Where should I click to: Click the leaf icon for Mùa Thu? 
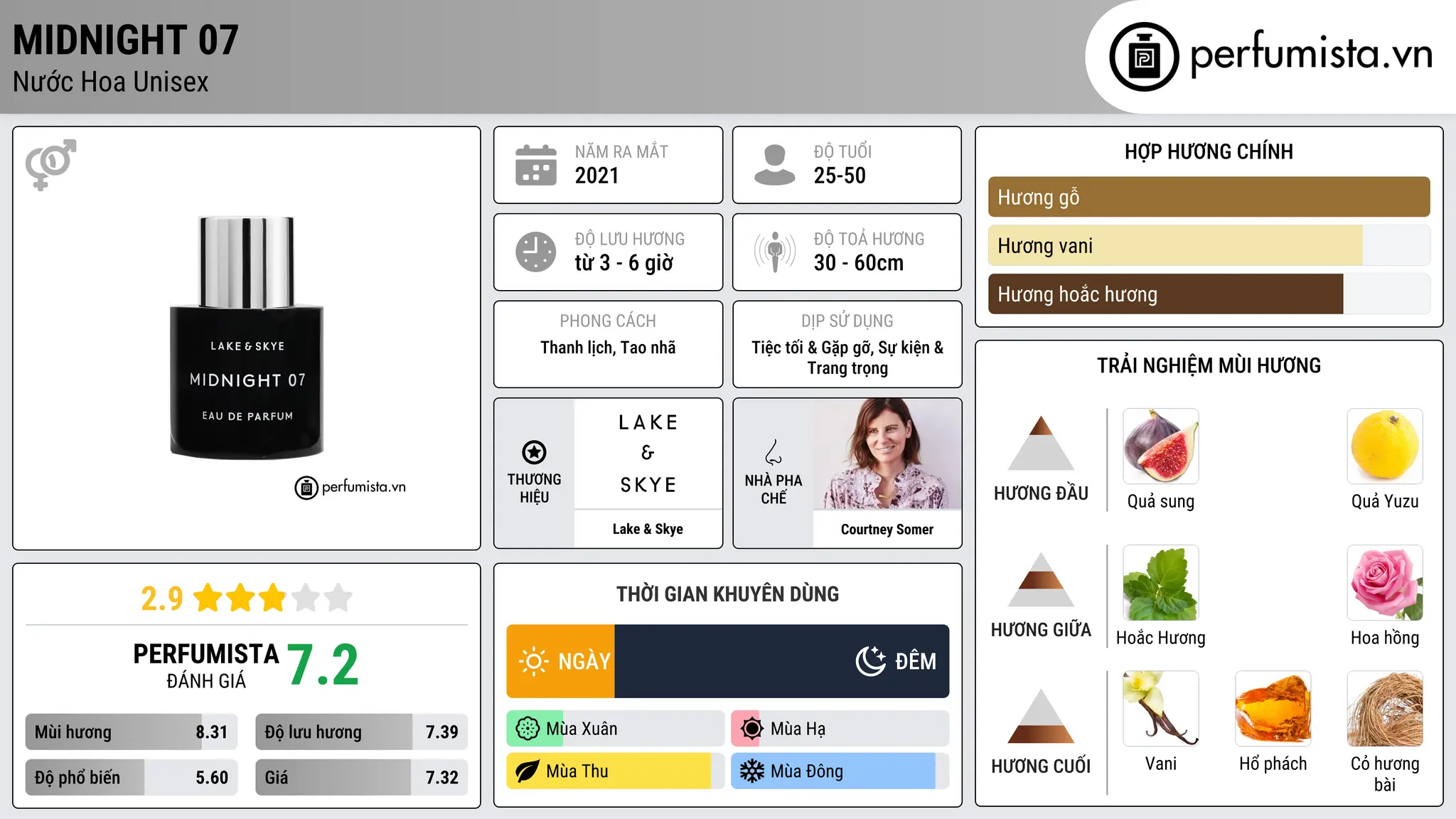click(x=528, y=771)
